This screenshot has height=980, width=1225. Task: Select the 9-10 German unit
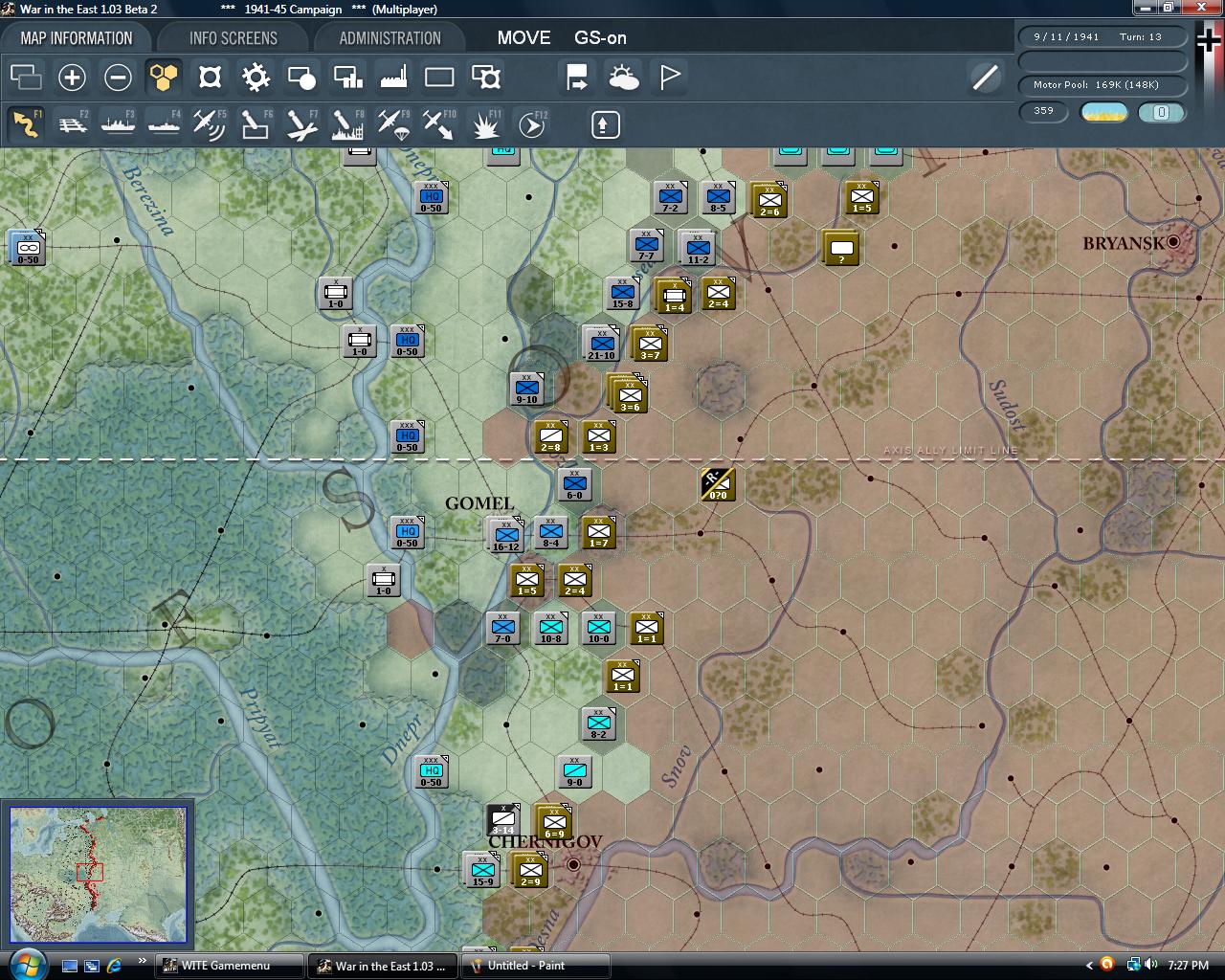click(x=526, y=389)
